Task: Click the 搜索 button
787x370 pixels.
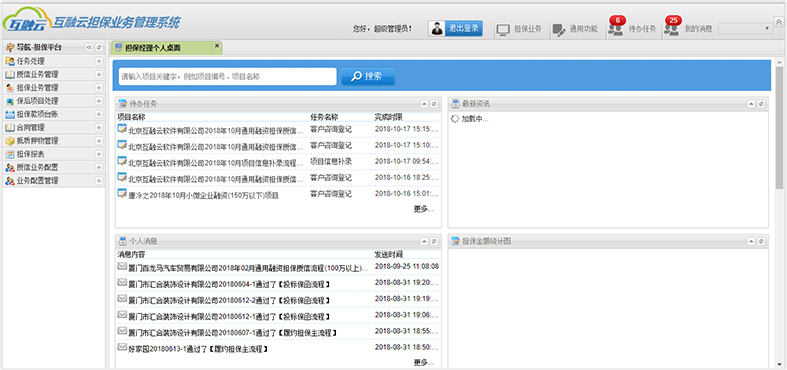Action: 368,76
